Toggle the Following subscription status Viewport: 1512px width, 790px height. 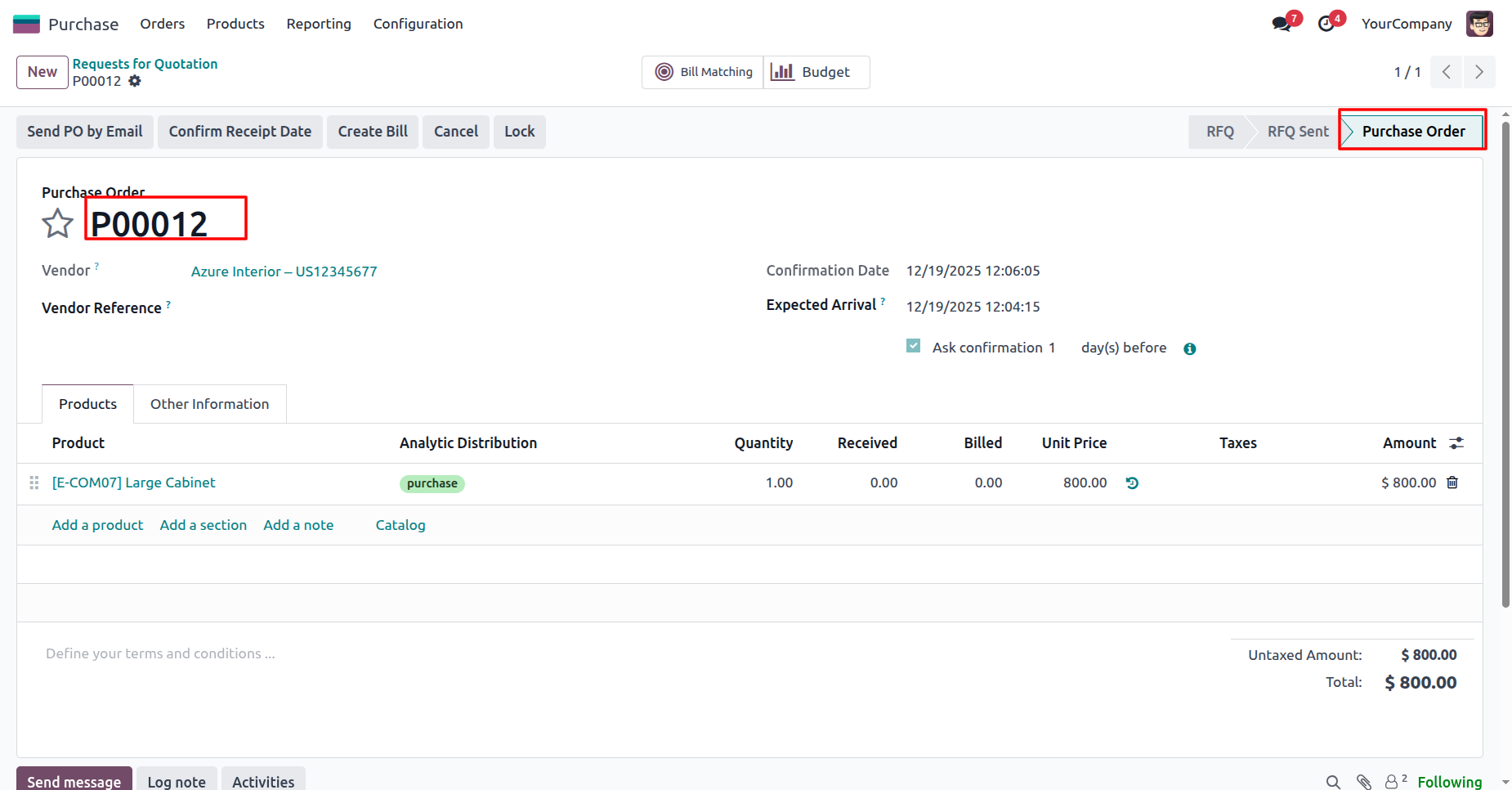click(1449, 782)
